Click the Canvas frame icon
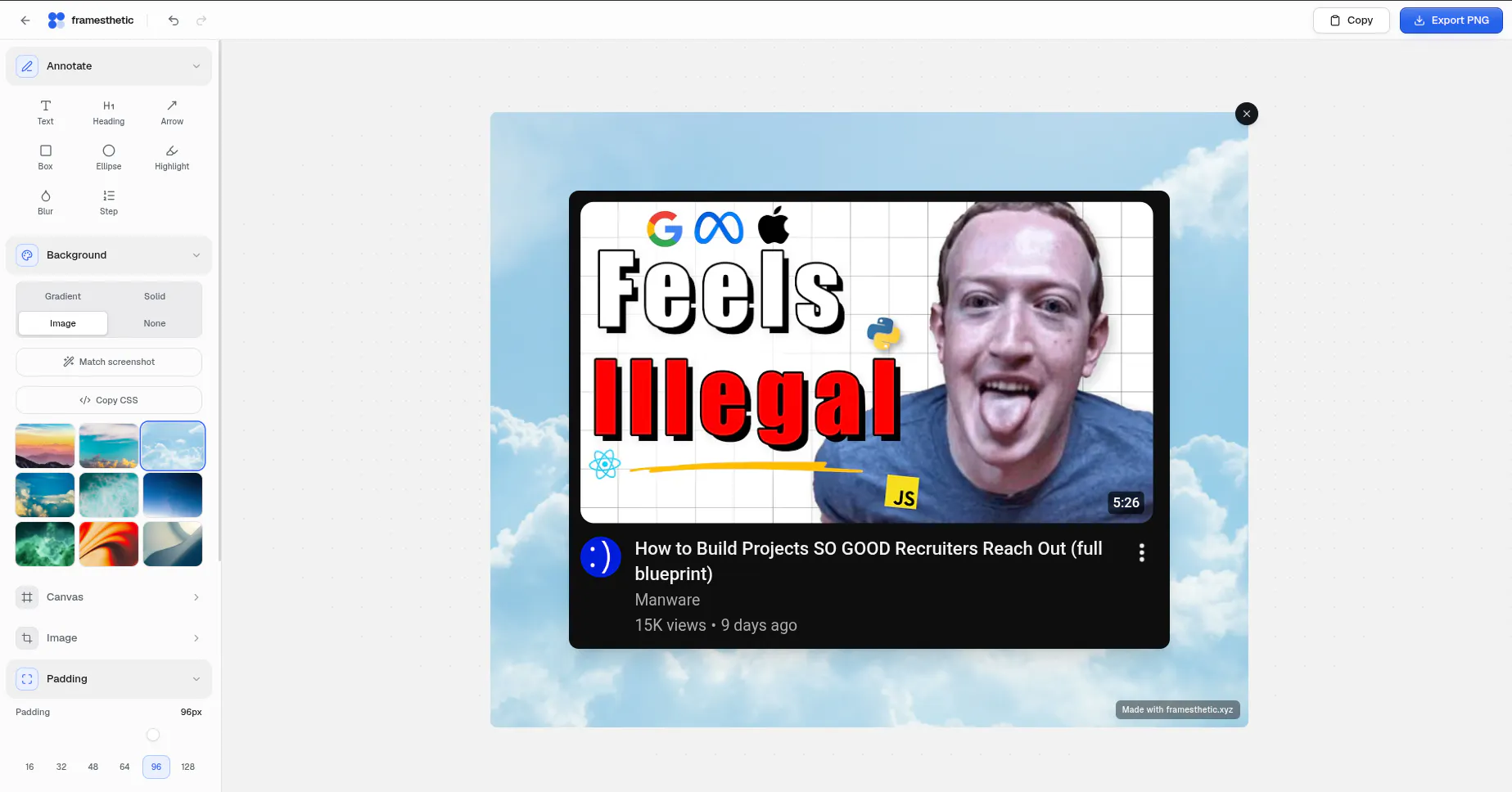Image resolution: width=1512 pixels, height=792 pixels. pyautogui.click(x=27, y=597)
